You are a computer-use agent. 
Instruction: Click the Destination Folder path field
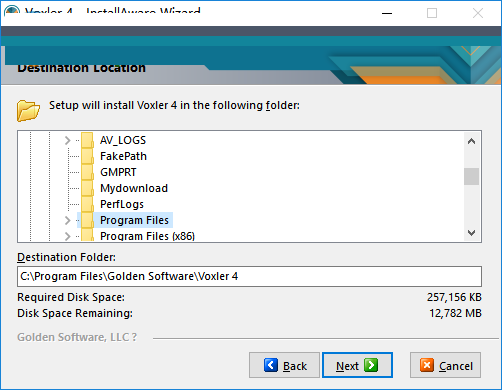(249, 276)
